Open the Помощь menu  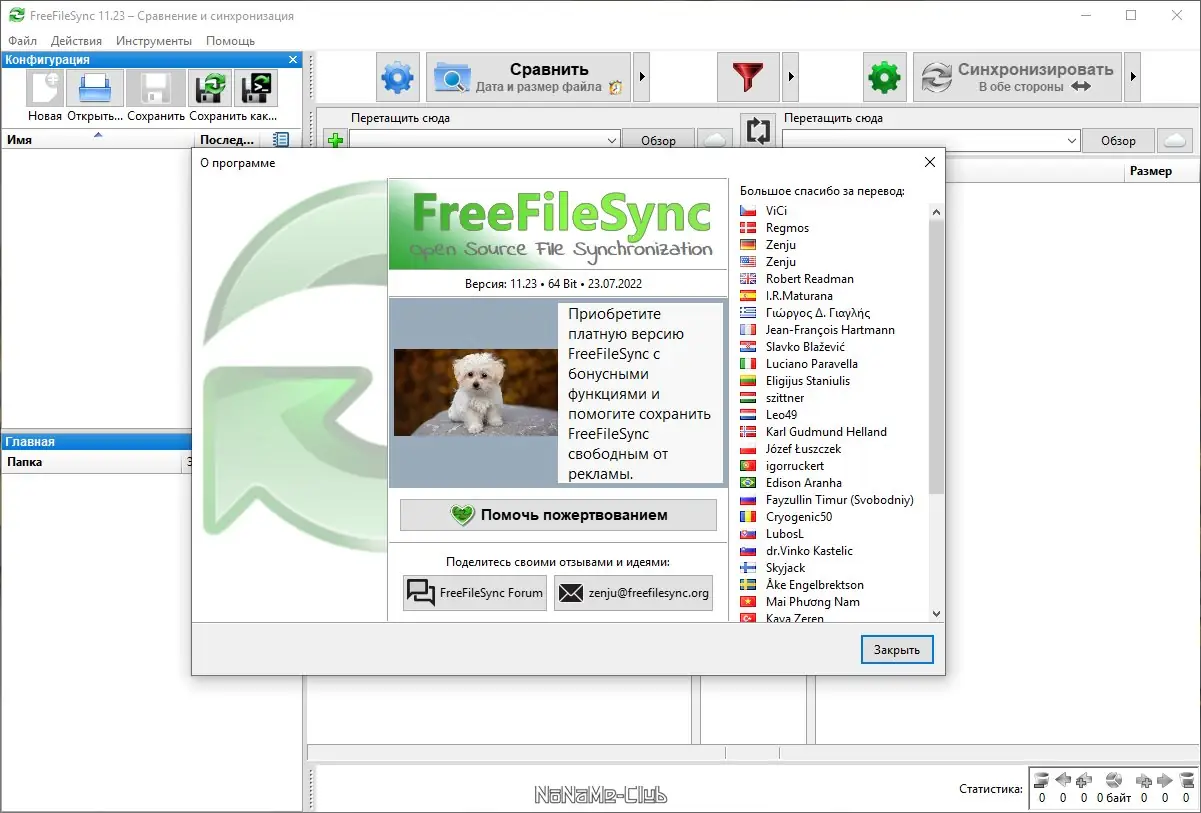(x=230, y=41)
